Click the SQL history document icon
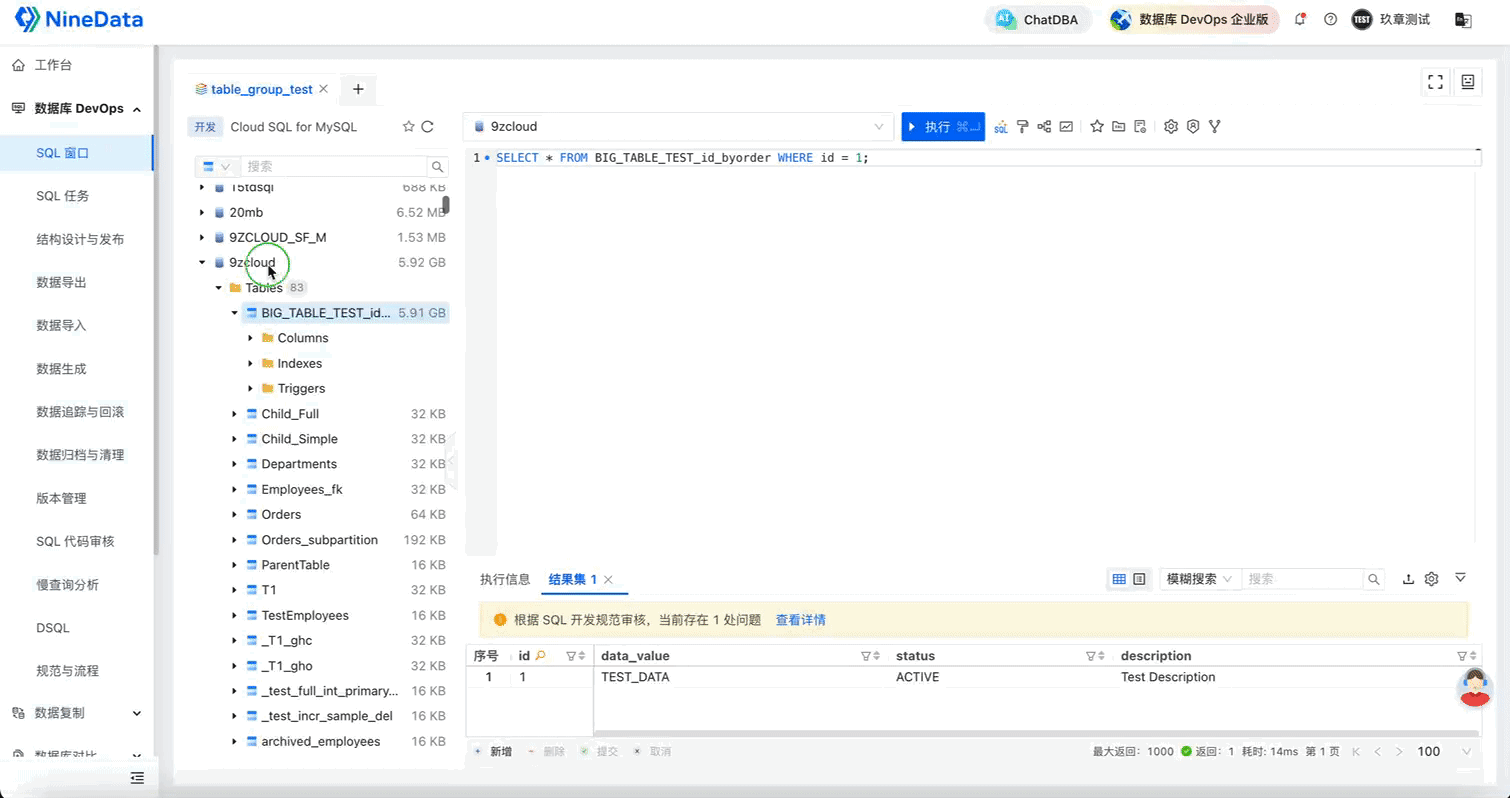Viewport: 1510px width, 798px height. click(x=1140, y=127)
